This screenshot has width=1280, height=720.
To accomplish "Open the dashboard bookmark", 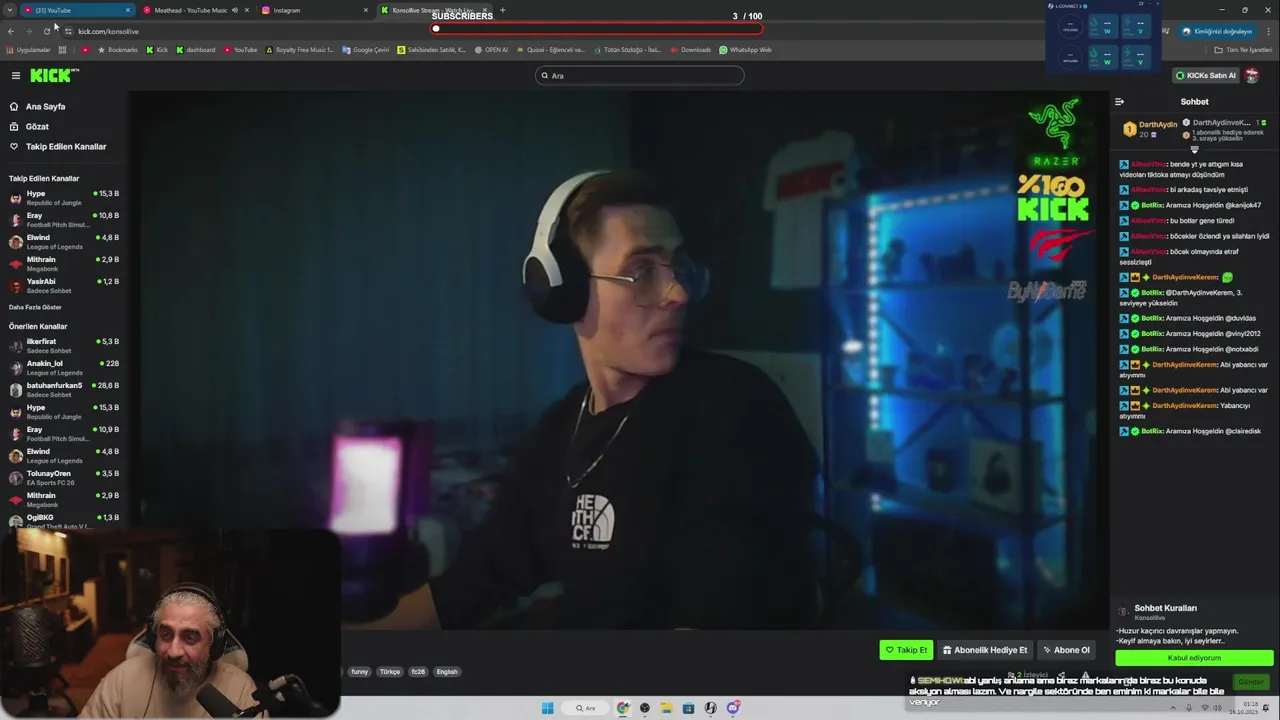I will tap(196, 50).
